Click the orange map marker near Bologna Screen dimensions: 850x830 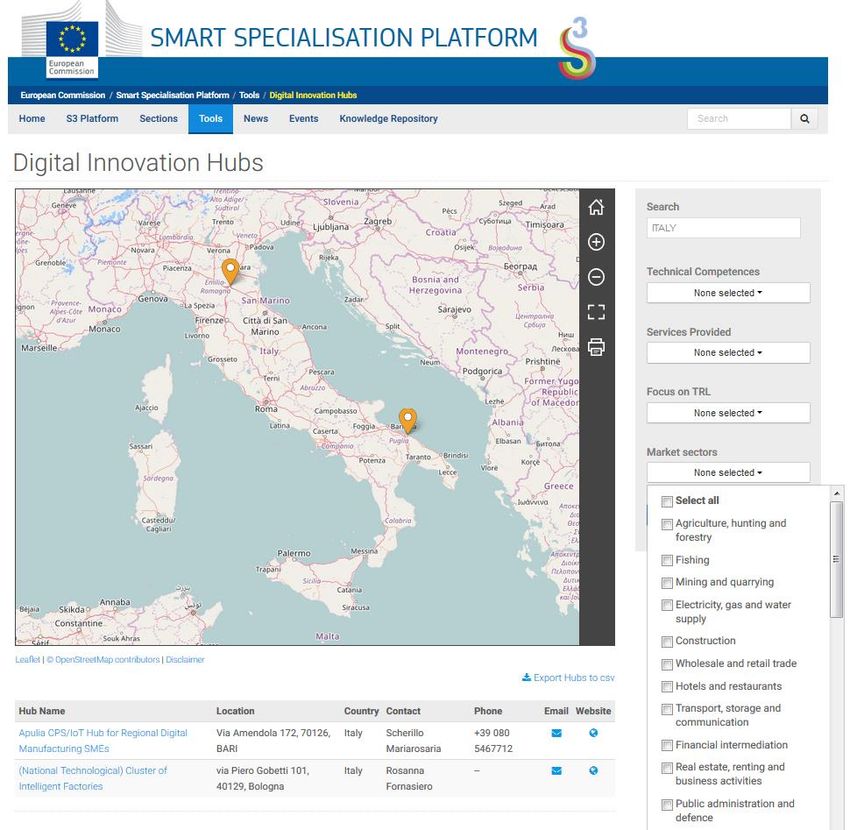pos(230,272)
